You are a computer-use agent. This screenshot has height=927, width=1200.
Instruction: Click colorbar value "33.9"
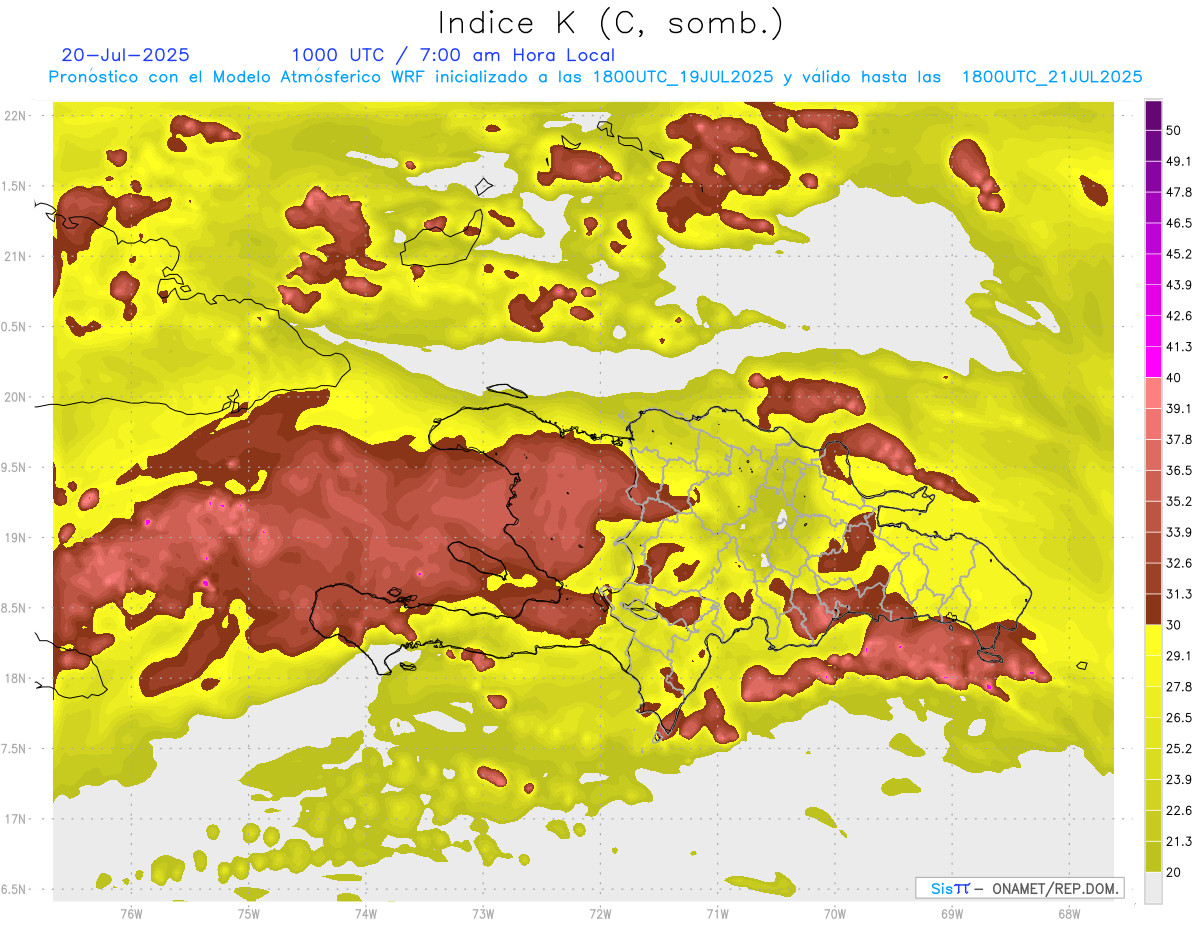(x=1179, y=532)
